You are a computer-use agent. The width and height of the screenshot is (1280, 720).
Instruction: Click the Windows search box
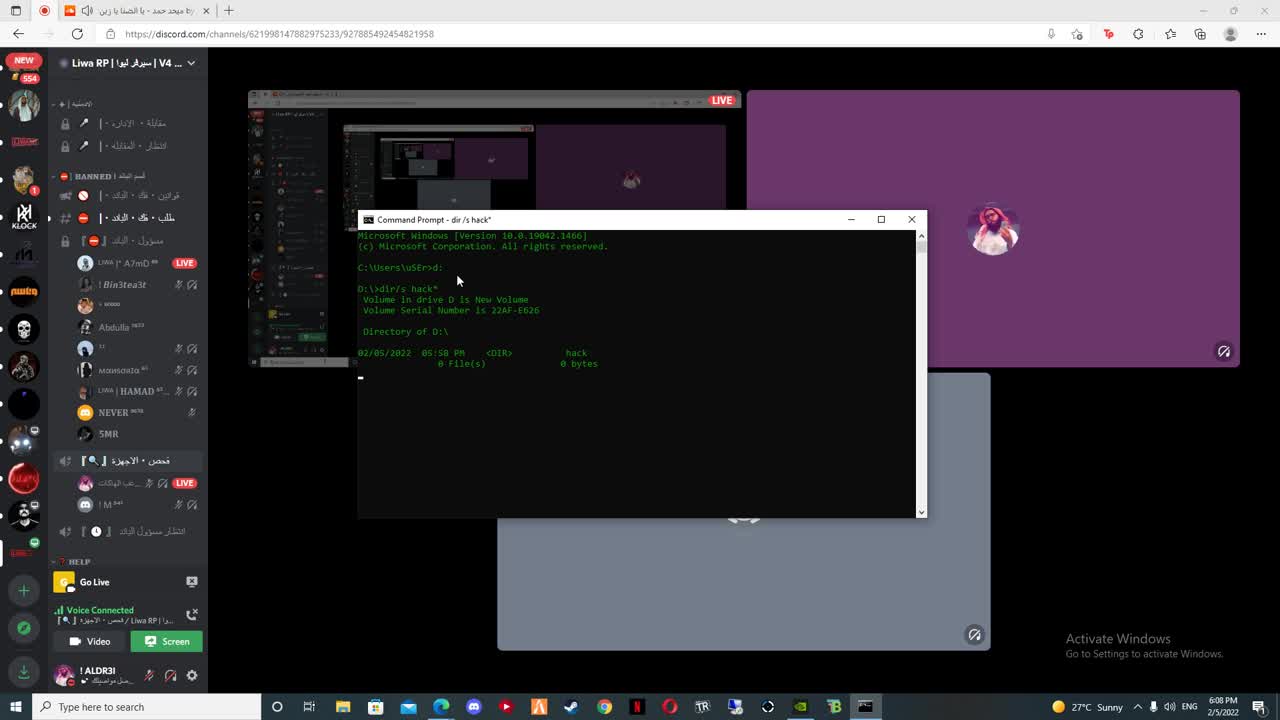tap(147, 707)
